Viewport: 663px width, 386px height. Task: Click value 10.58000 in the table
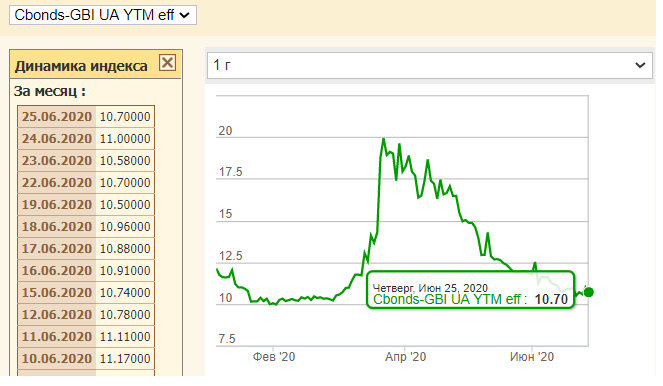coord(125,161)
